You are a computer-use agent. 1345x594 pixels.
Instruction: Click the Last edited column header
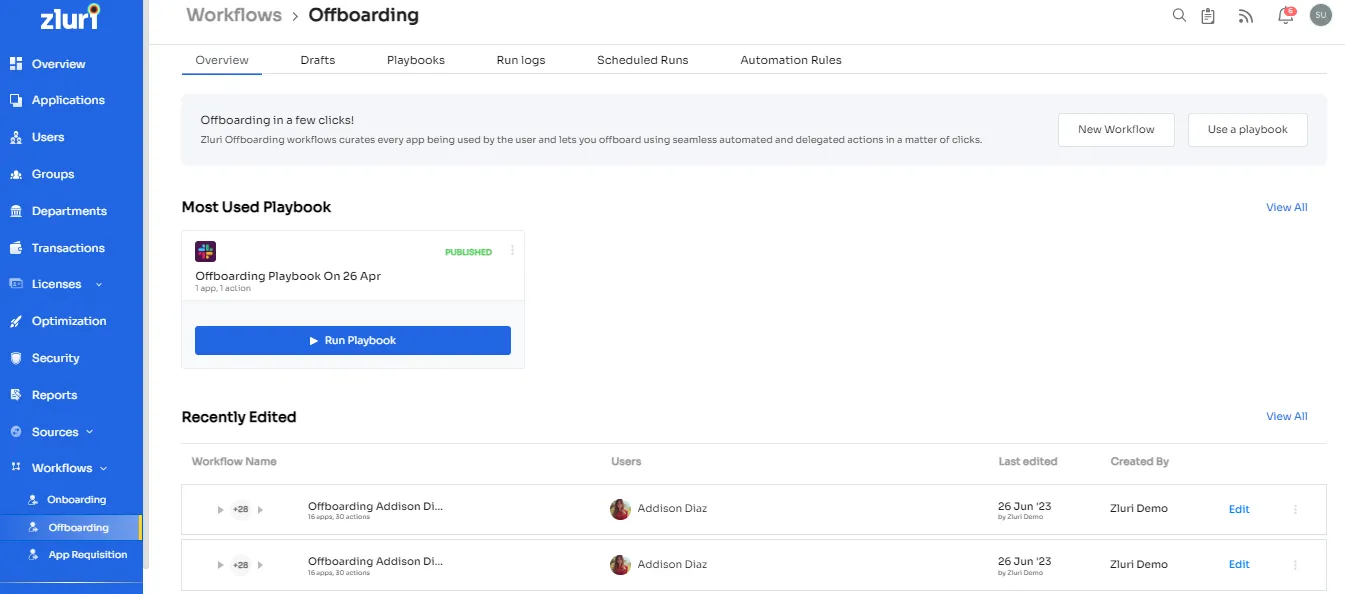tap(1028, 461)
